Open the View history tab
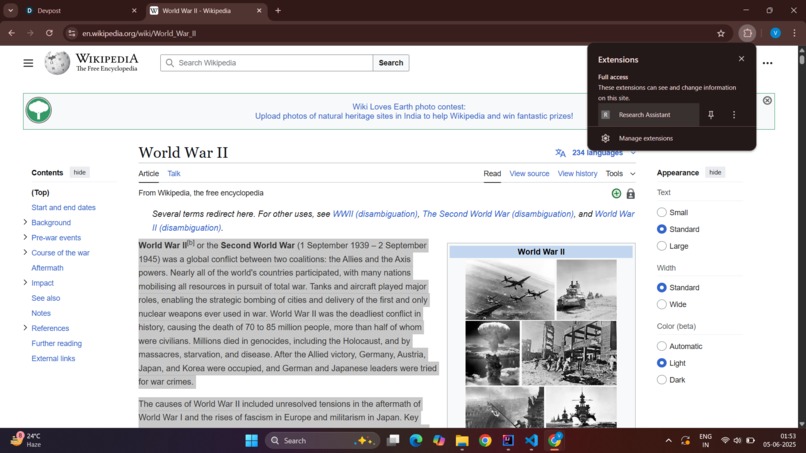Screen dimensions: 806x453 [x=577, y=174]
